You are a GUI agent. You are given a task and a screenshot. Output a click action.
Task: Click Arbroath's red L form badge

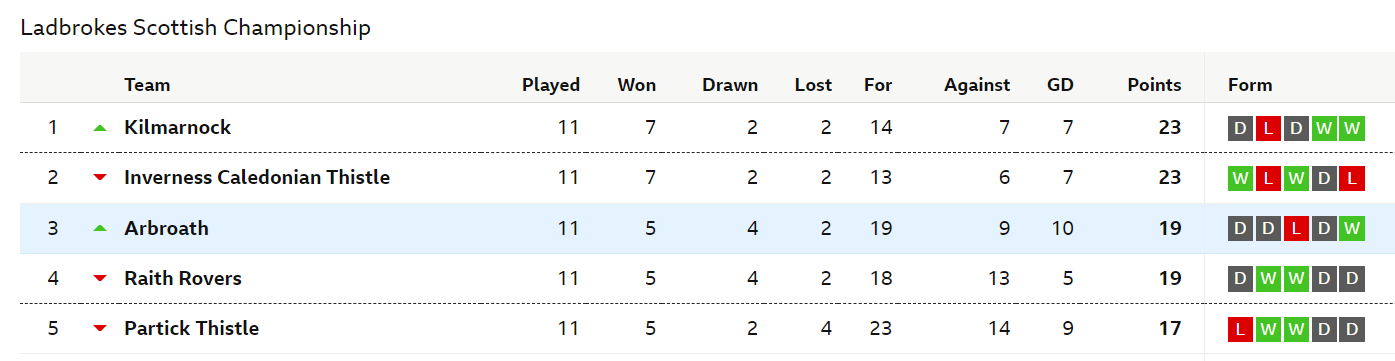tap(1296, 228)
